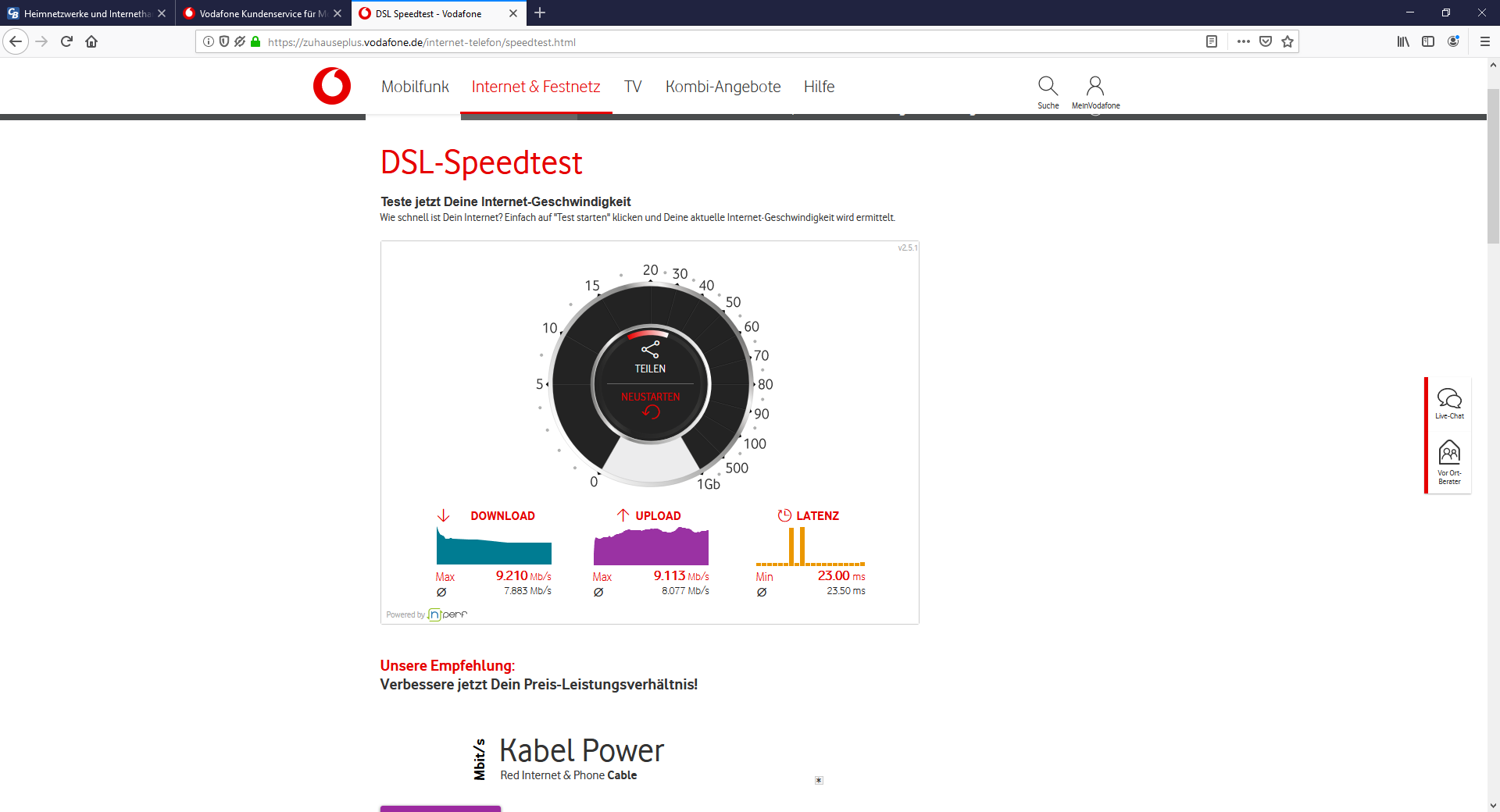Open the Mobilfunk menu

pyautogui.click(x=415, y=87)
